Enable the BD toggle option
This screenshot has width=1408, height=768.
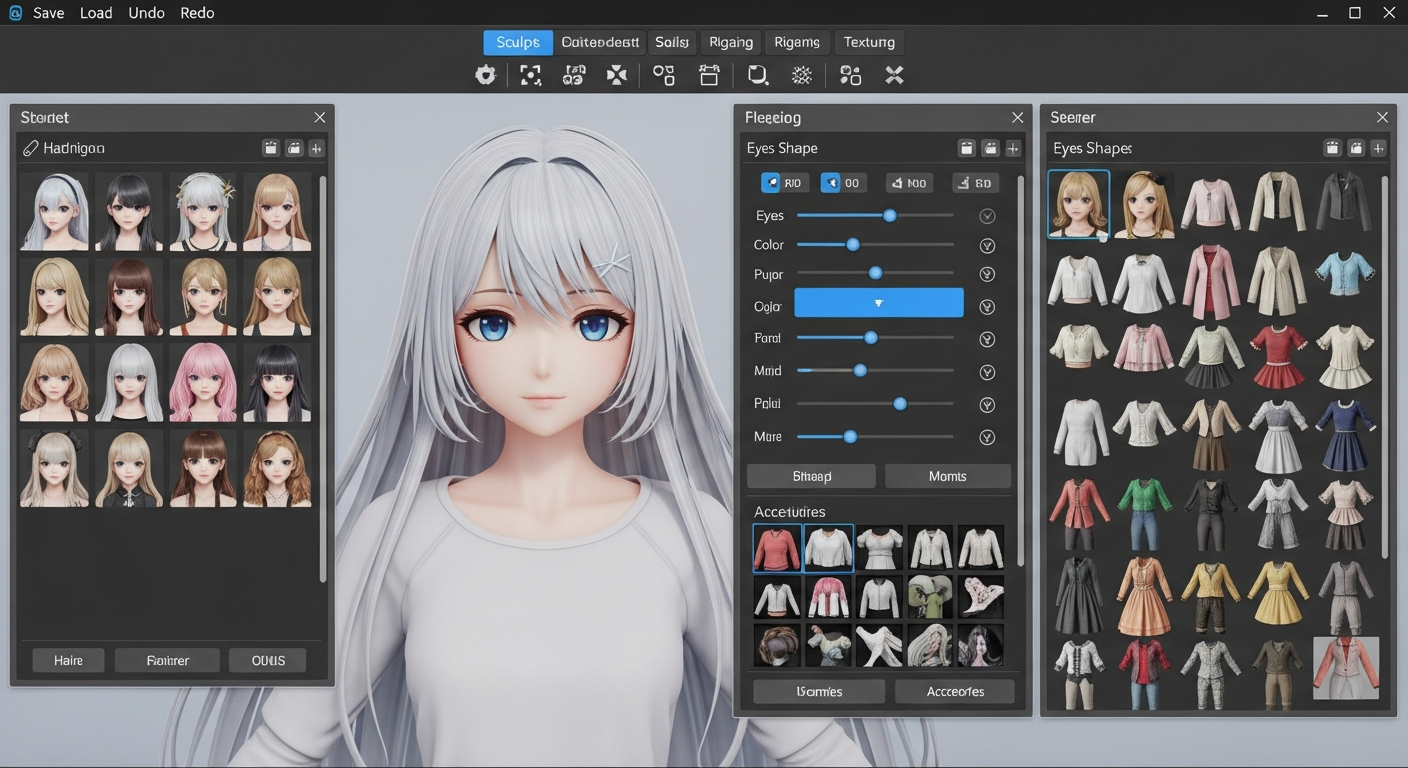click(x=974, y=183)
